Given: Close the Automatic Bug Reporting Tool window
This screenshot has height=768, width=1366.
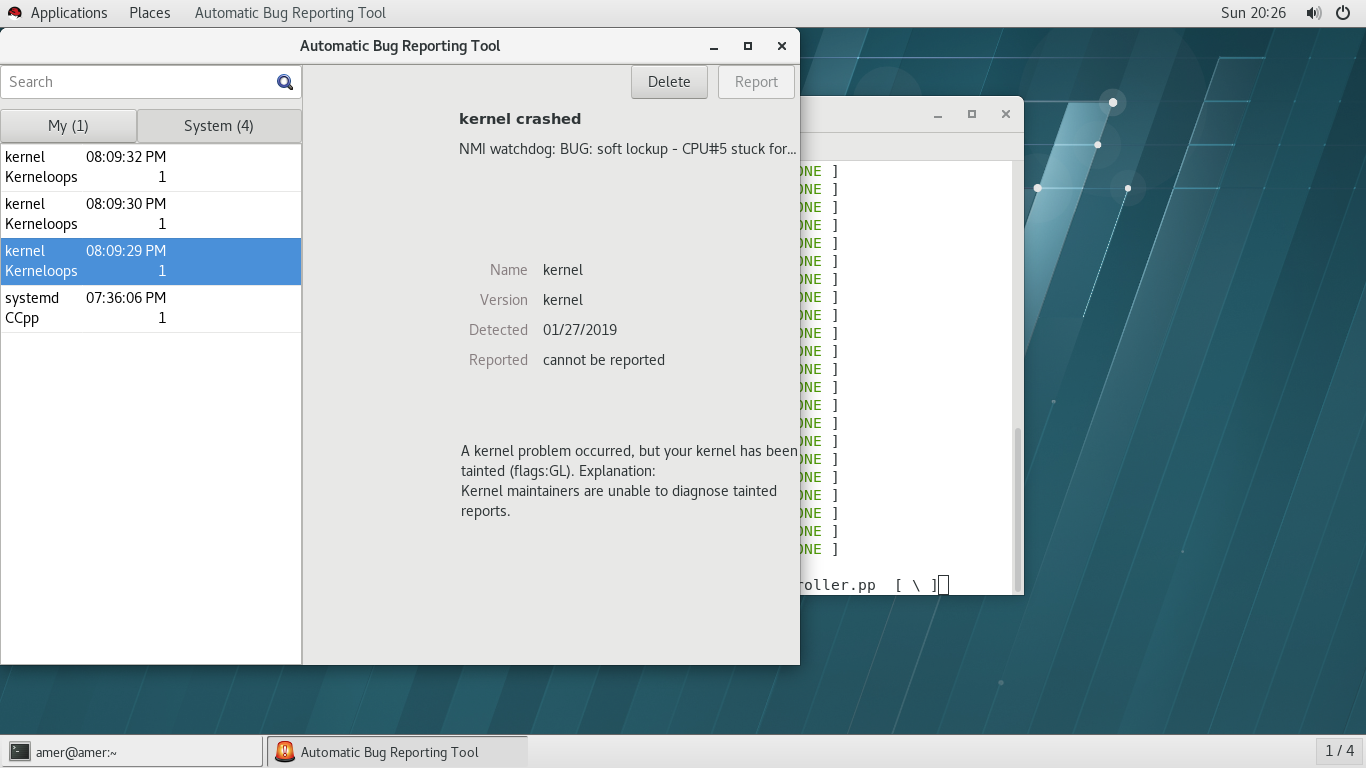Looking at the screenshot, I should pos(782,46).
